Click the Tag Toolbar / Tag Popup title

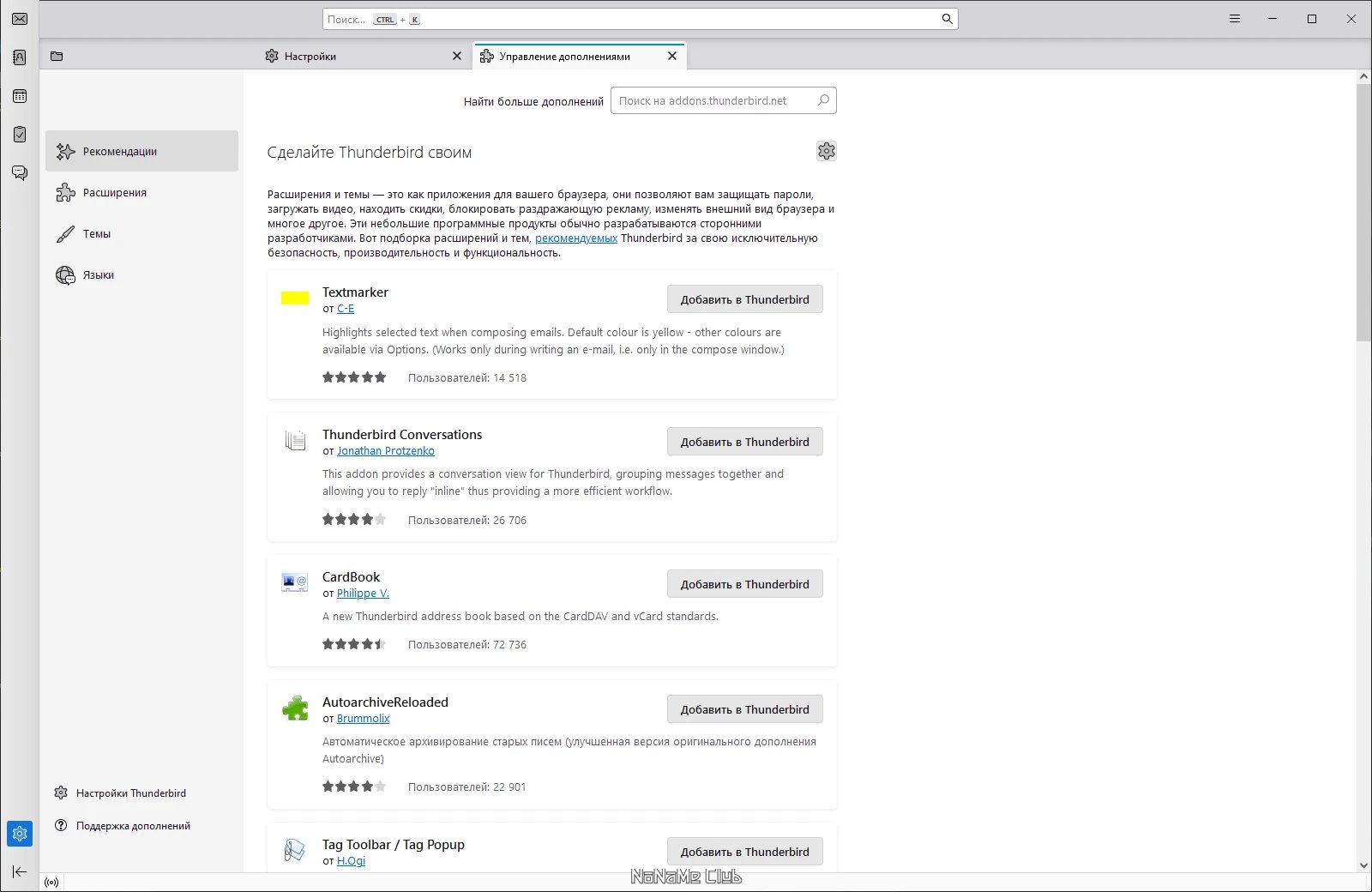(x=394, y=845)
